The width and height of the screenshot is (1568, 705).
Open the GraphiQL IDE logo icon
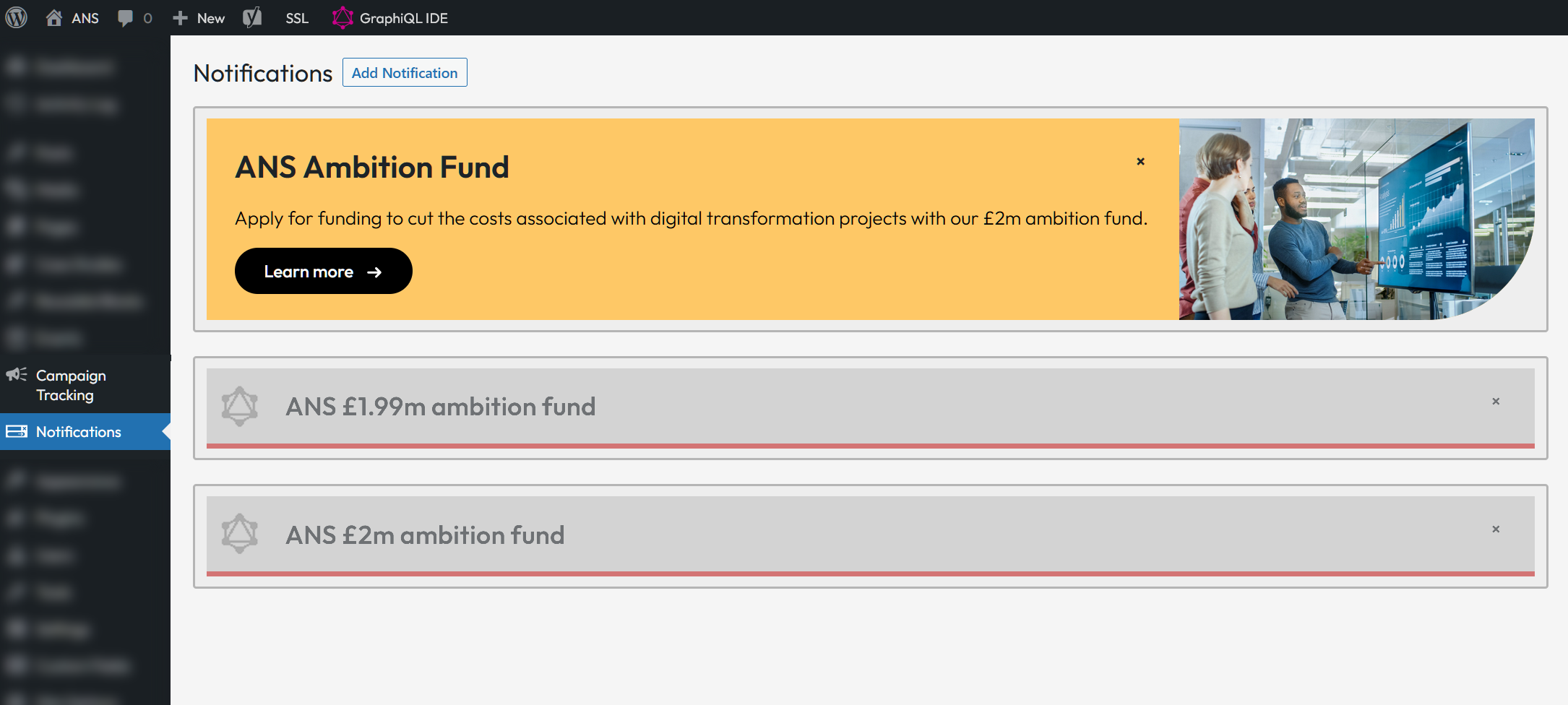pyautogui.click(x=343, y=17)
